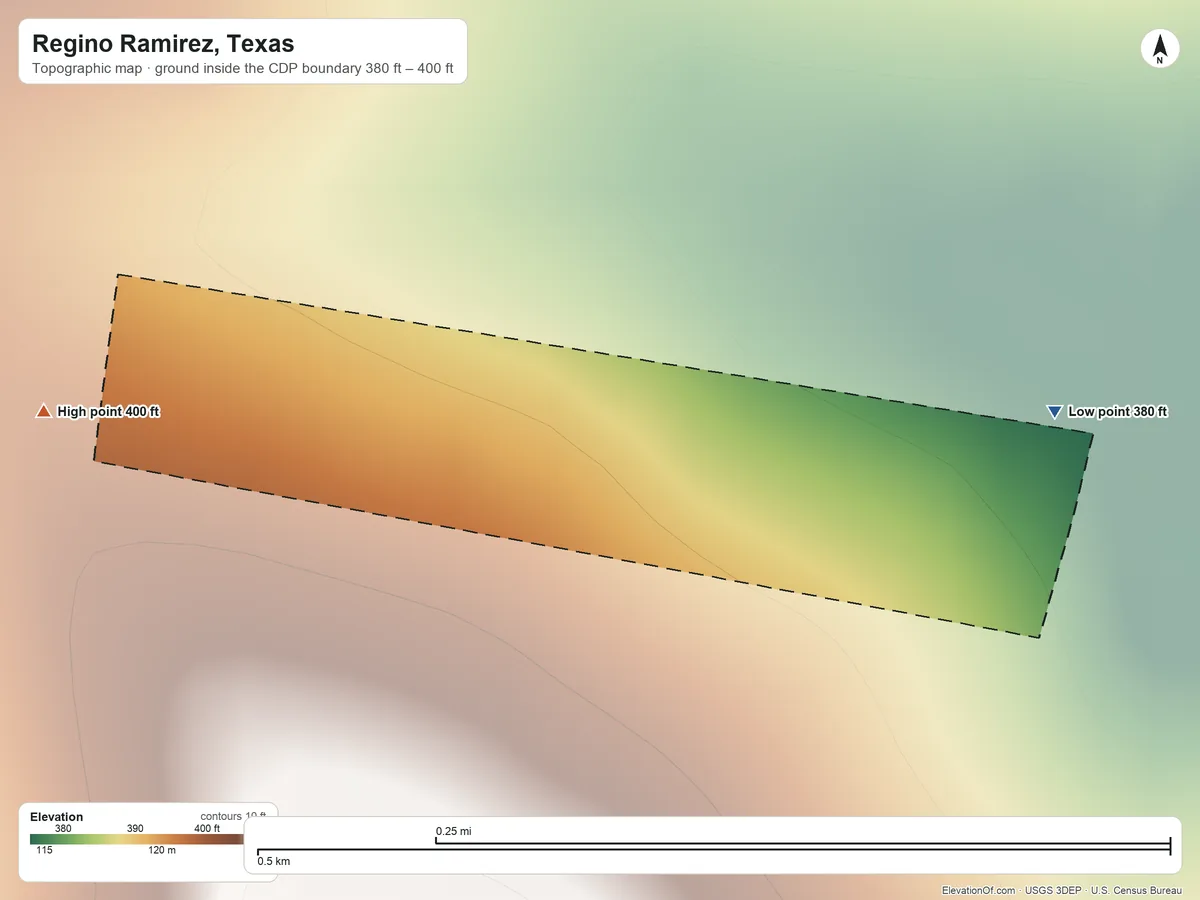Click the ElevationOf.com attribution text

pos(979,890)
